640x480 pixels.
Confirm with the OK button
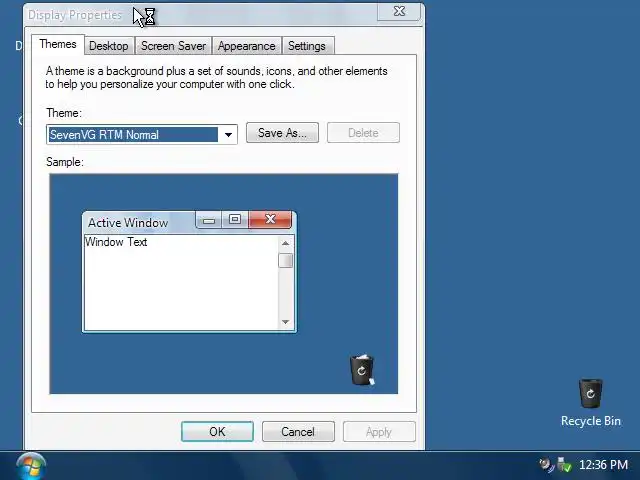point(217,431)
